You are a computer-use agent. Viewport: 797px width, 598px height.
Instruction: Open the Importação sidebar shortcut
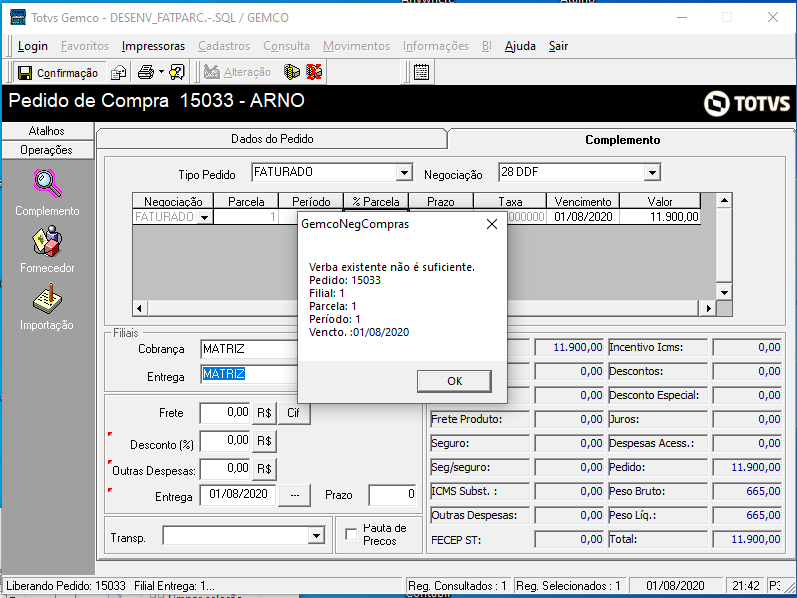click(47, 308)
